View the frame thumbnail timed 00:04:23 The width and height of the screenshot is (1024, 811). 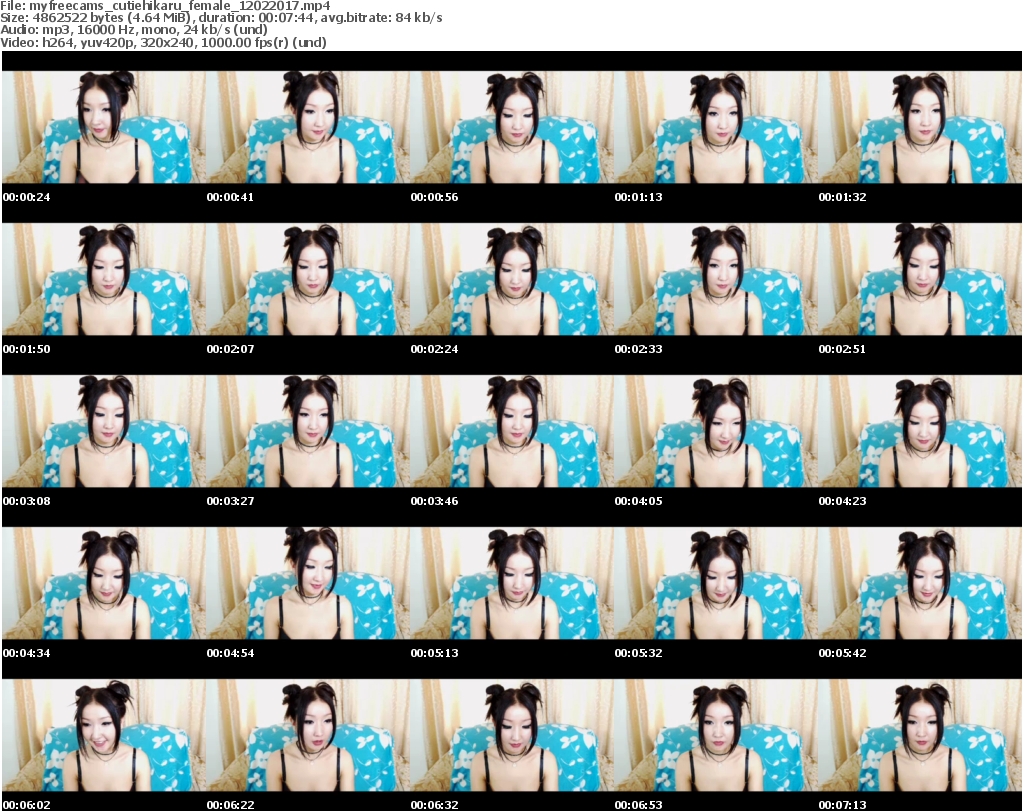point(920,431)
